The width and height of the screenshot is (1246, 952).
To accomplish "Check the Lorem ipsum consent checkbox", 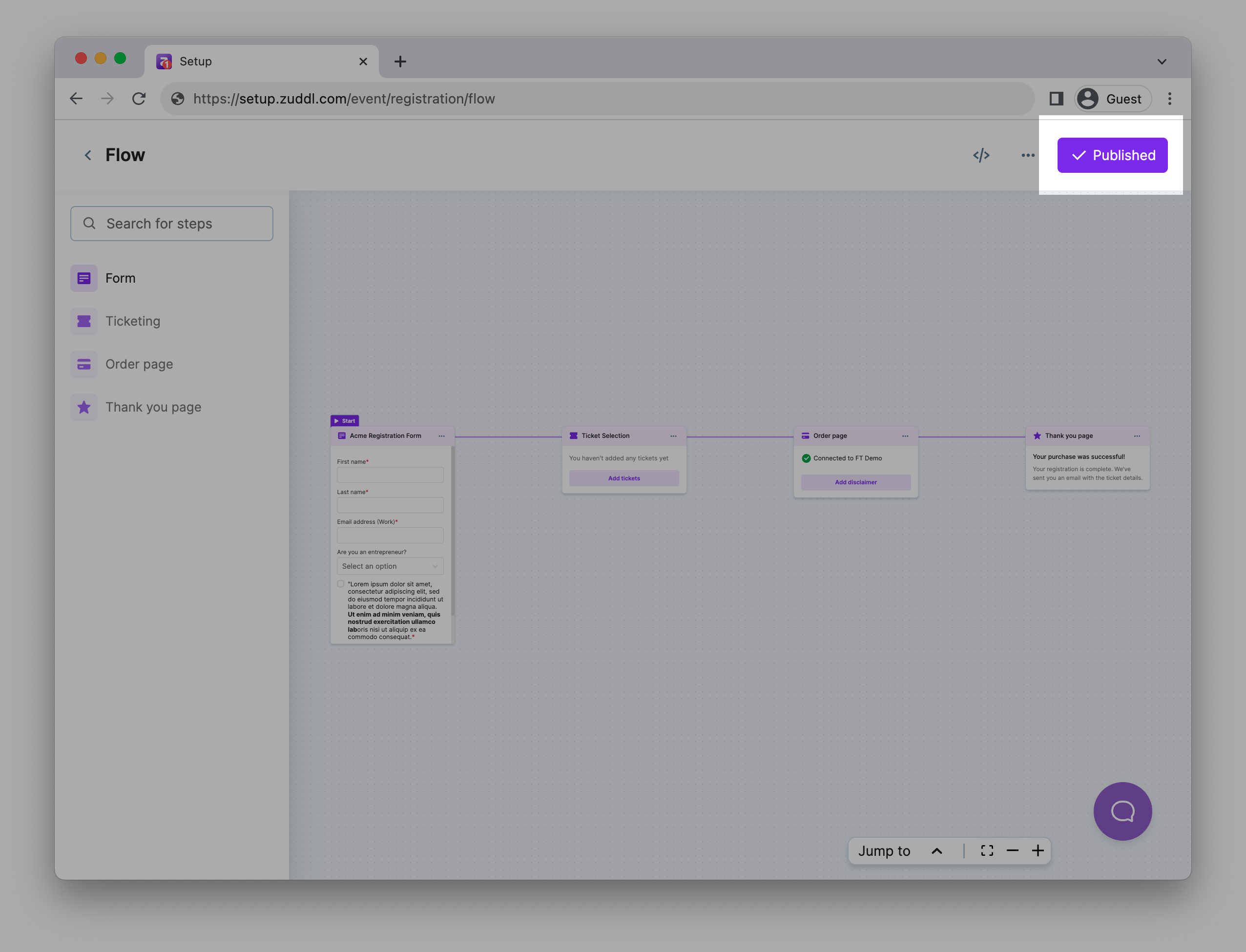I will [340, 584].
